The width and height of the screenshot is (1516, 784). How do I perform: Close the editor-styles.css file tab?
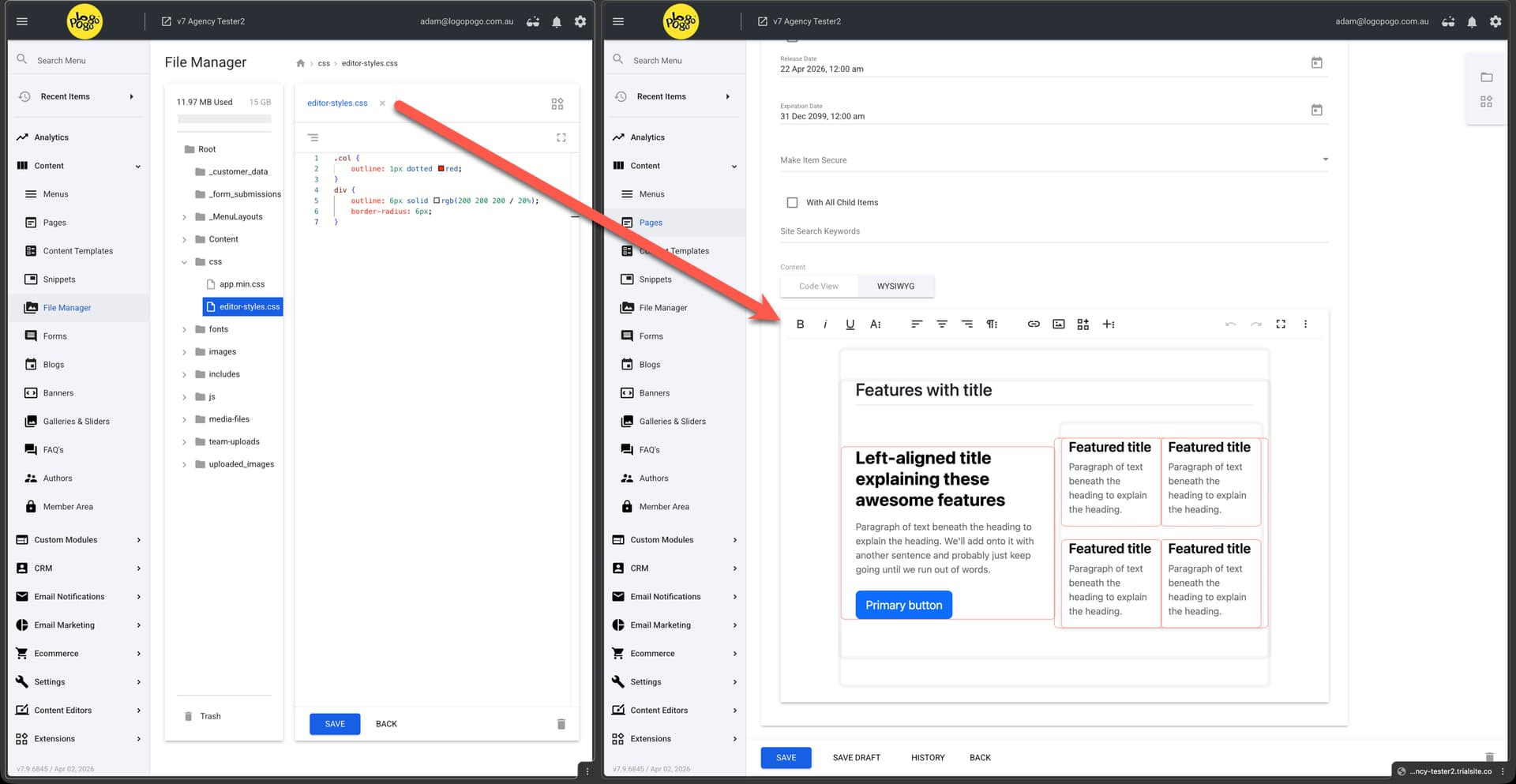(382, 103)
